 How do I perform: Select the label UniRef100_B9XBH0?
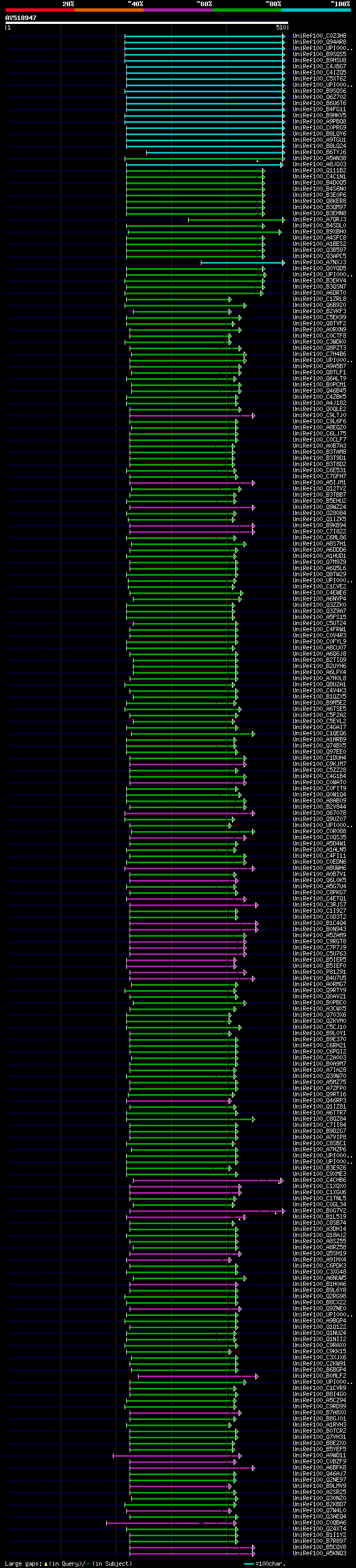pyautogui.click(x=319, y=232)
